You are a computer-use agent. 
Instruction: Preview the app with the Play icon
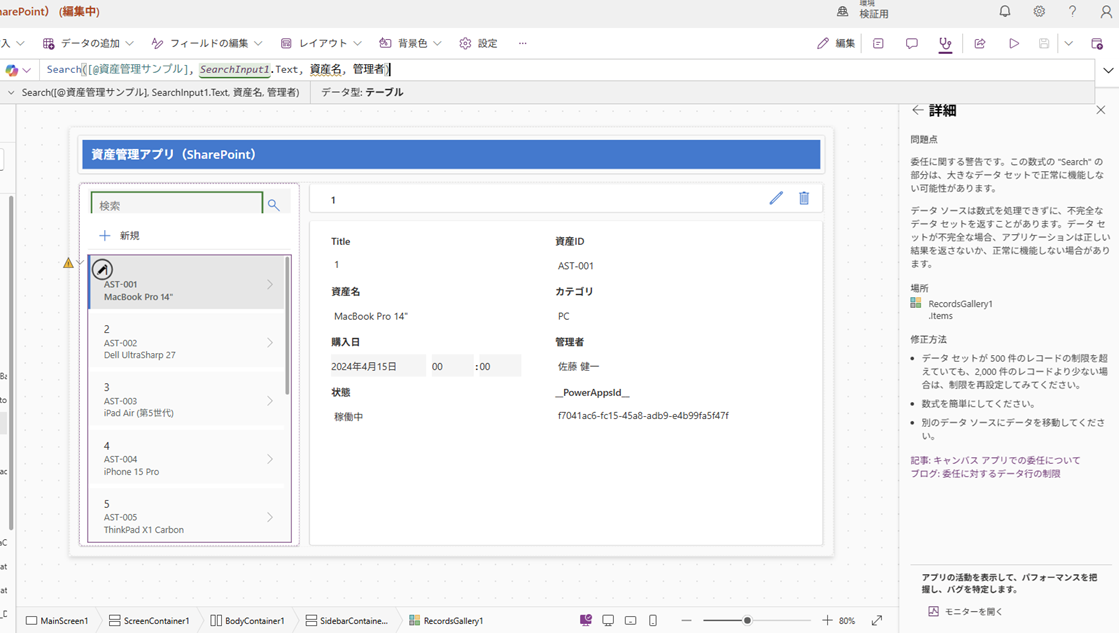1014,44
